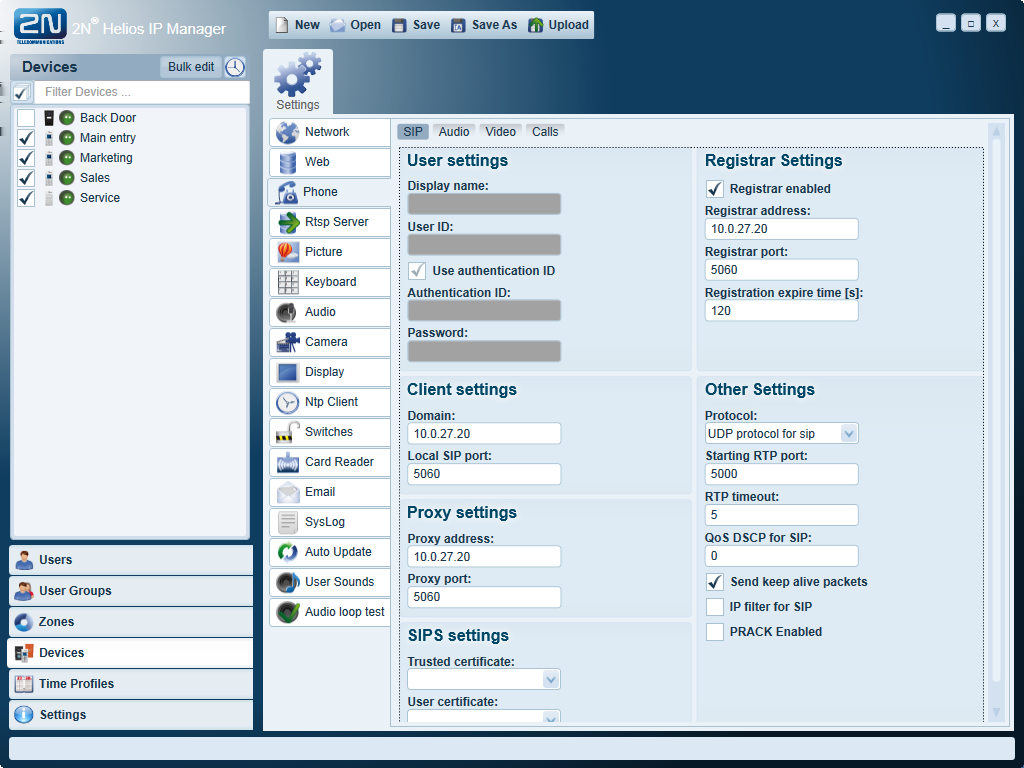Open the Trusted certificate dropdown
1024x768 pixels.
[x=484, y=680]
